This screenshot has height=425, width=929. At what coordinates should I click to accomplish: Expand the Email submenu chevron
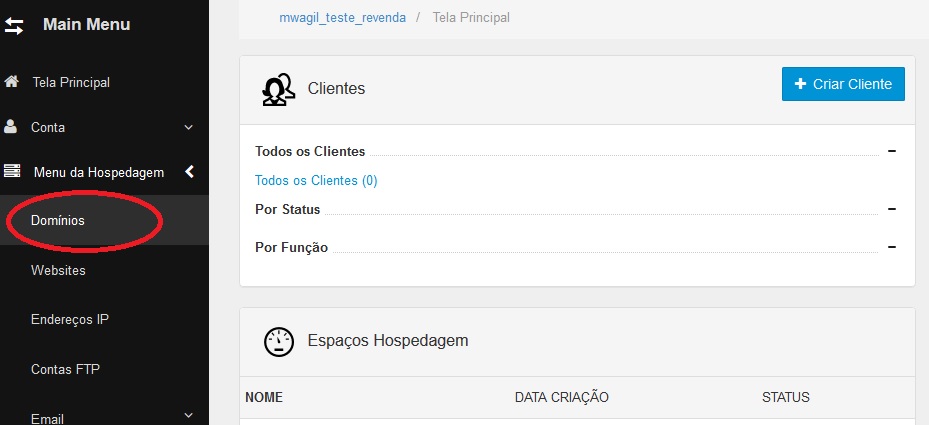tap(188, 416)
